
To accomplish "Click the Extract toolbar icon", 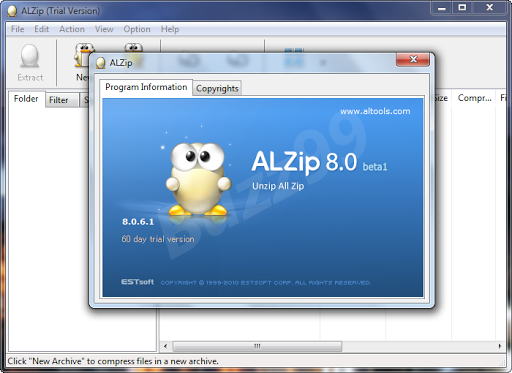I will pyautogui.click(x=30, y=62).
